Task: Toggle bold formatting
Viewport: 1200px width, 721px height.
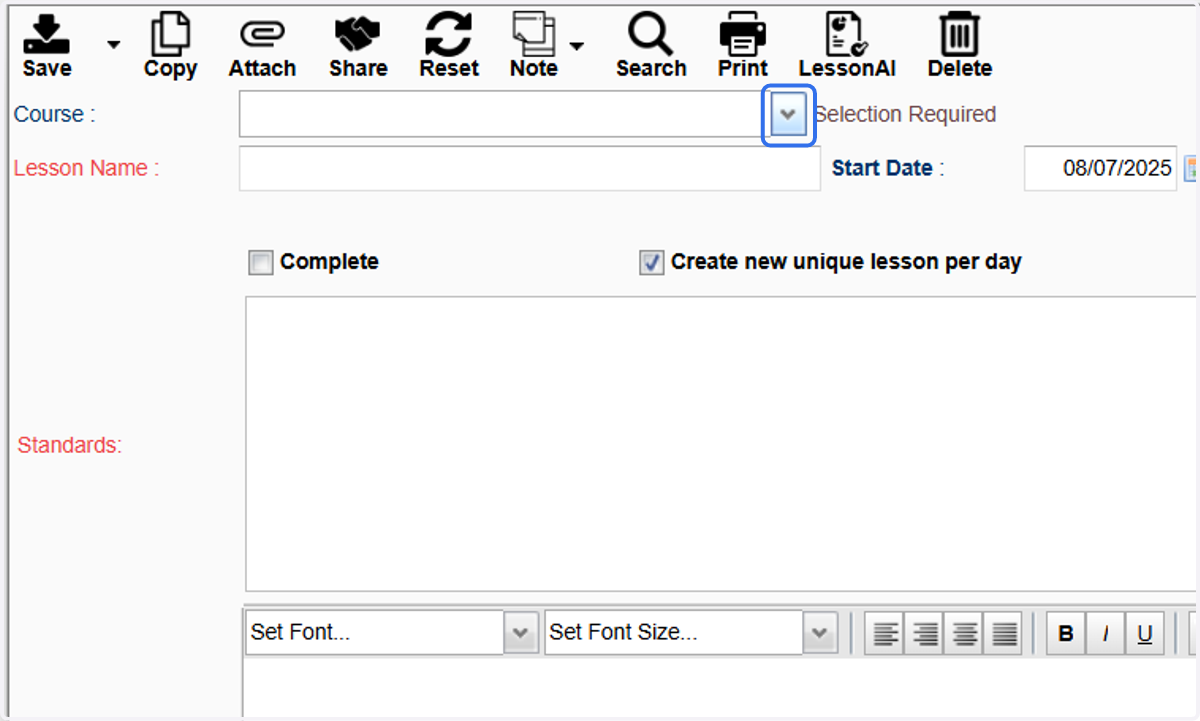Action: point(1066,633)
